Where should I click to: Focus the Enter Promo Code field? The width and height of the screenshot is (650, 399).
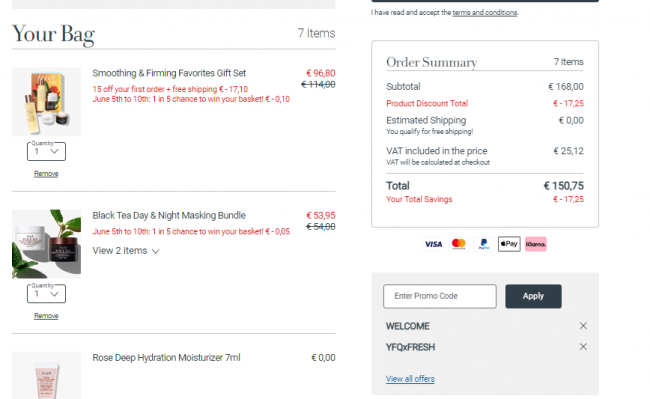[440, 296]
